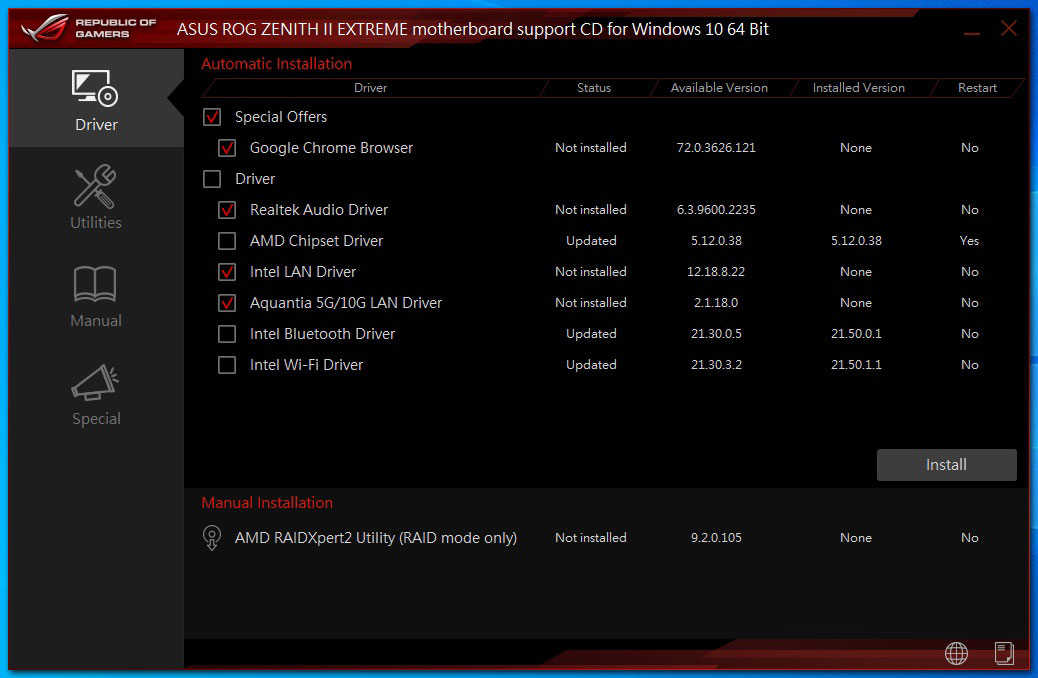Image resolution: width=1038 pixels, height=678 pixels.
Task: Click the Driver column header
Action: pos(371,87)
